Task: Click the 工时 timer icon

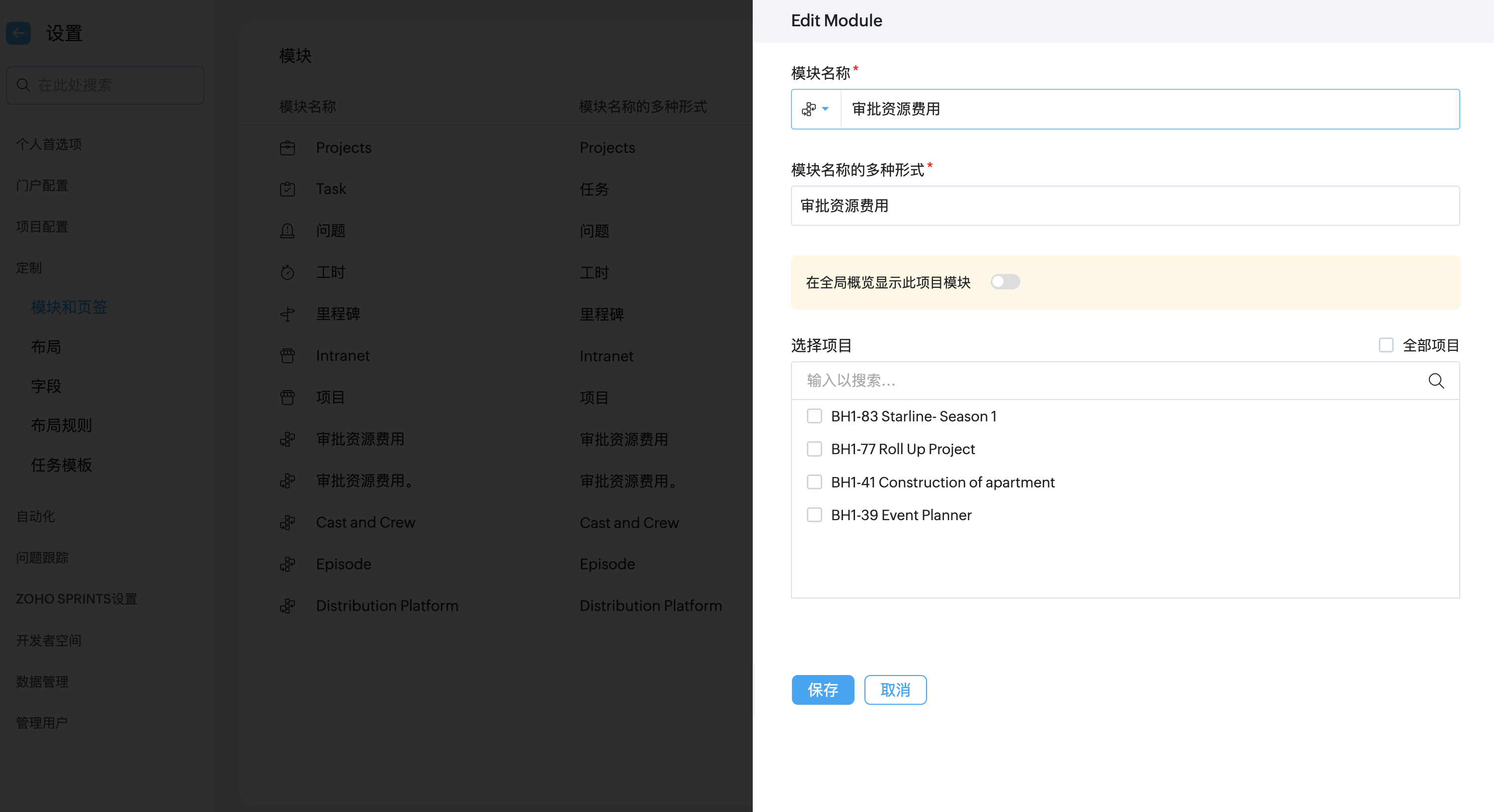Action: click(x=287, y=273)
